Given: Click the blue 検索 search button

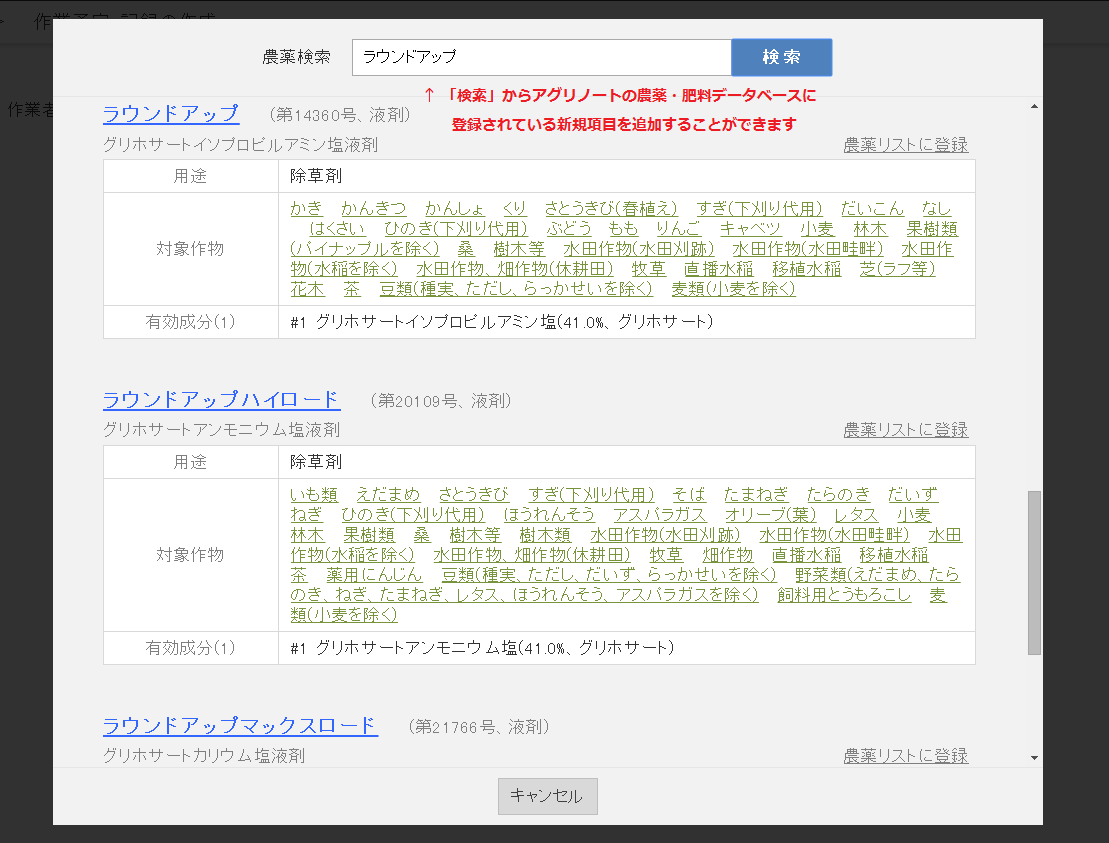Looking at the screenshot, I should click(782, 57).
